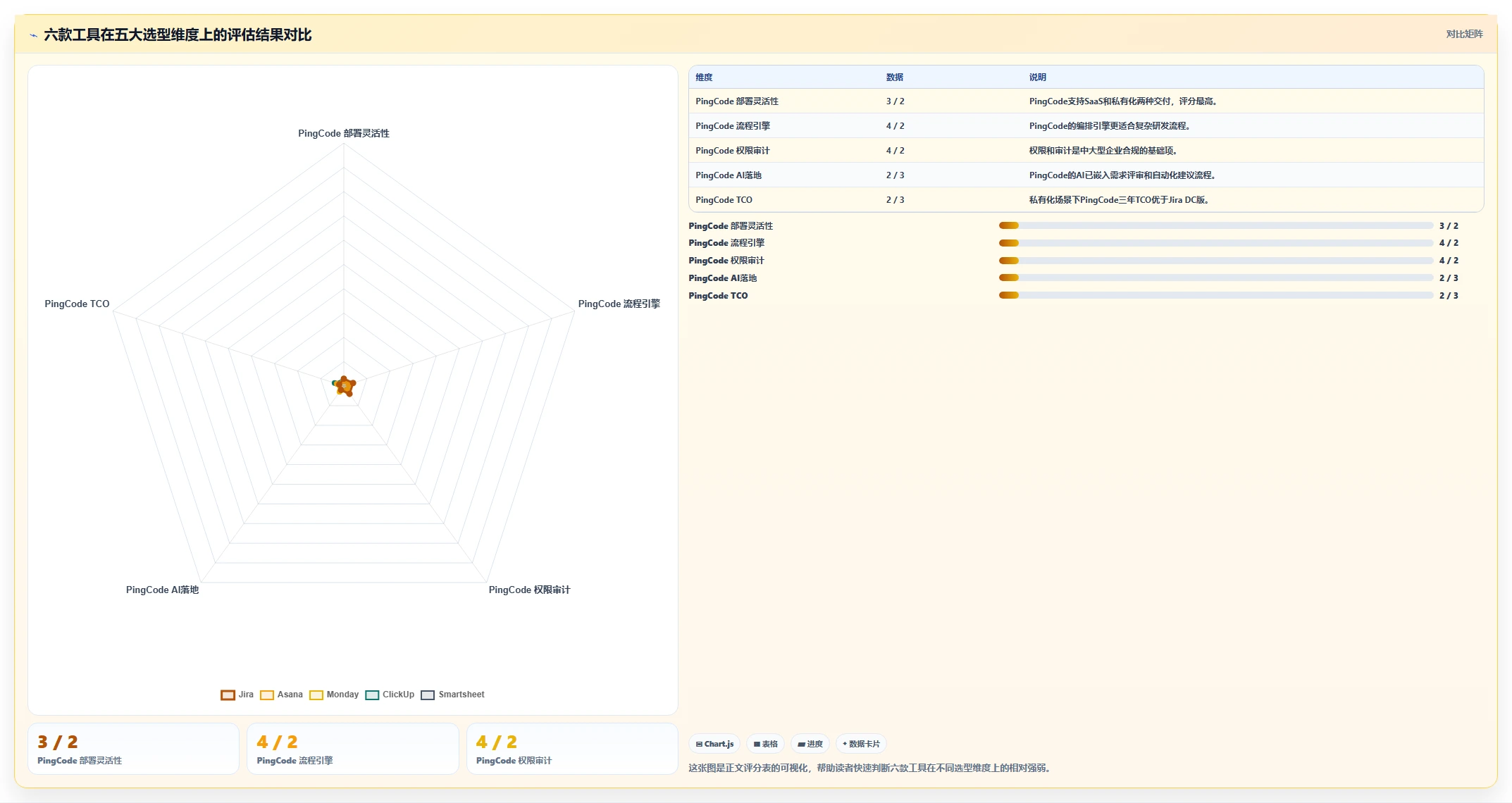Click the radar data point cluster at center
Screen dimensions: 1512x803
[345, 385]
